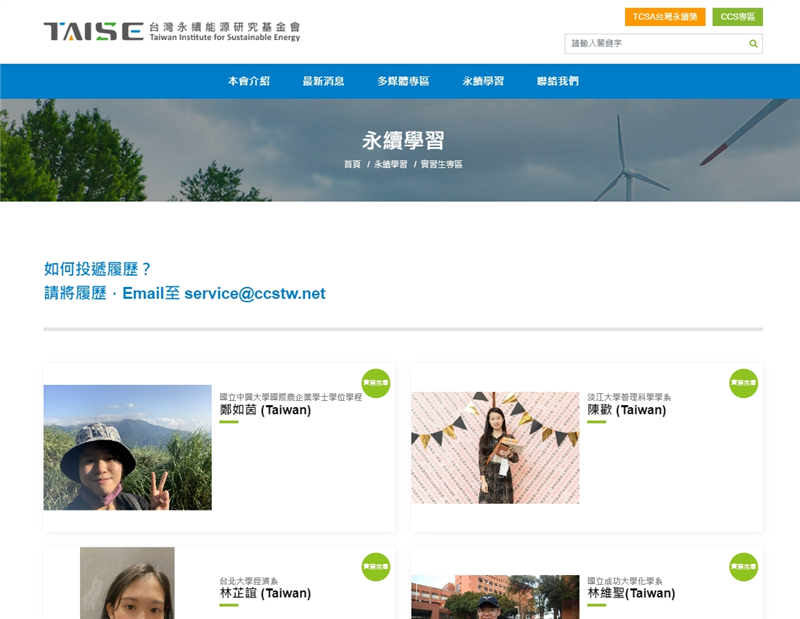Open the 聯絡我們 menu
Screen dimensions: 800x619
[x=558, y=81]
